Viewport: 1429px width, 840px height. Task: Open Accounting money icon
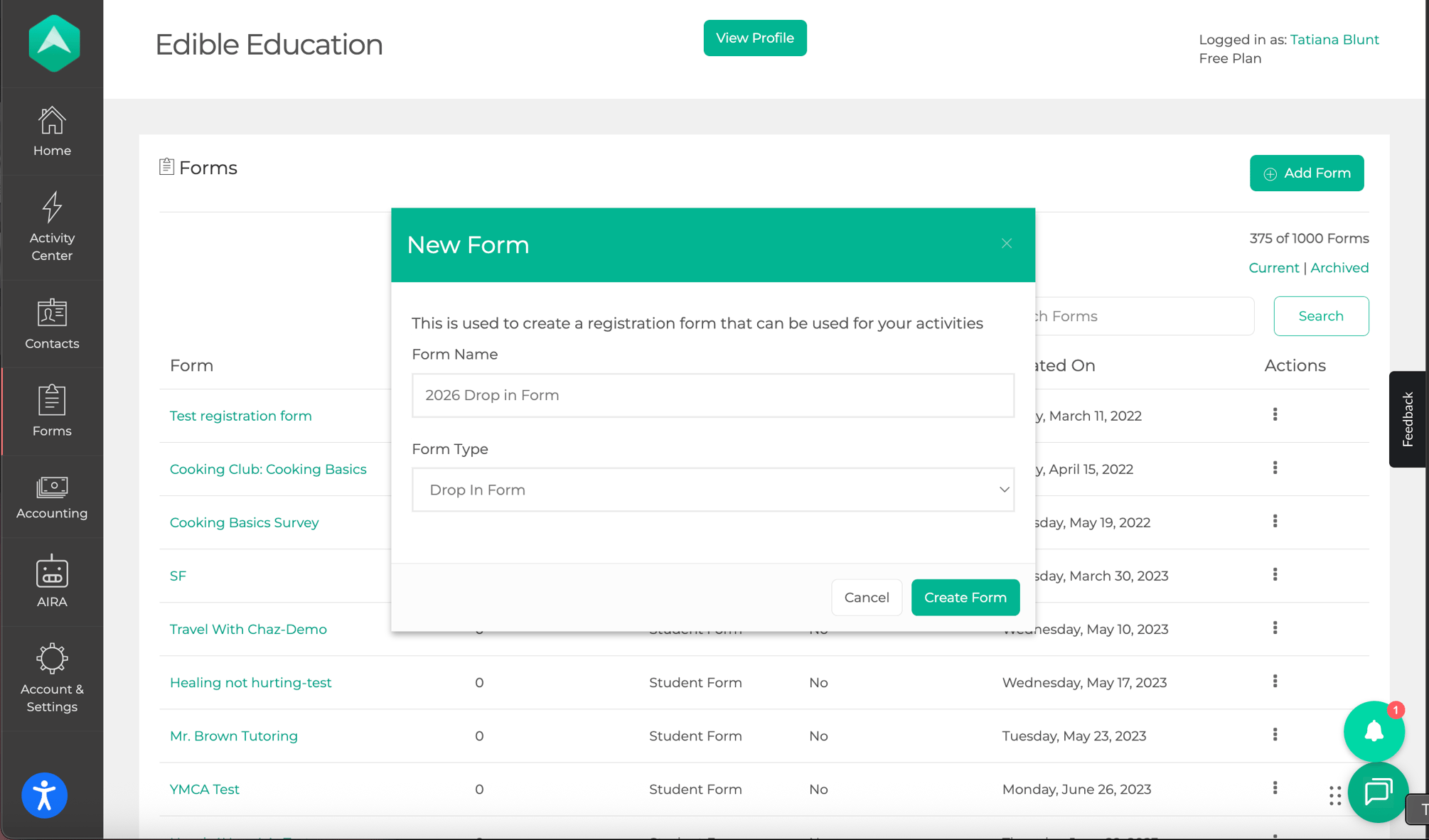pyautogui.click(x=52, y=497)
